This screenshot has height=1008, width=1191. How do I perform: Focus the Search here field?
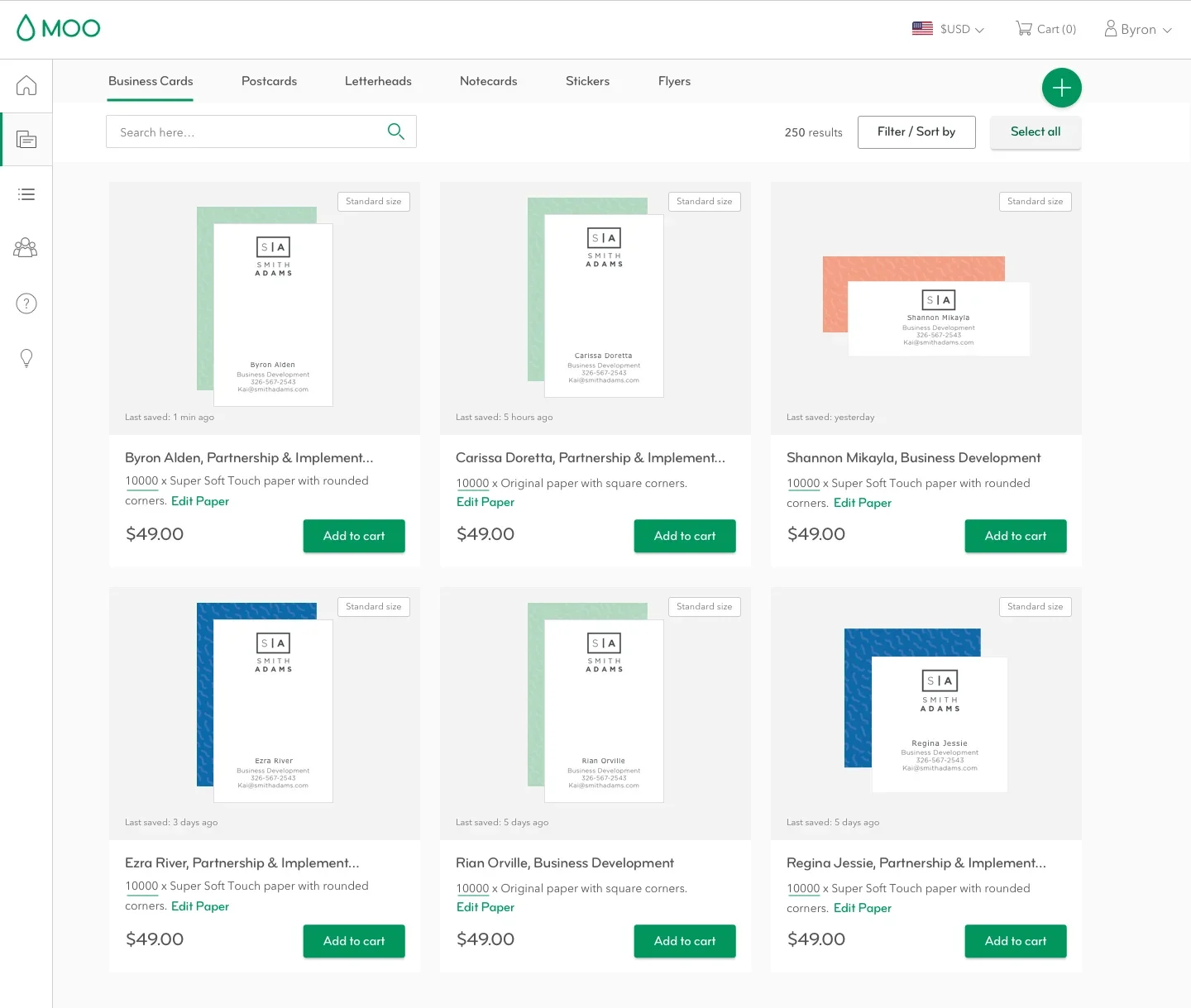[261, 131]
